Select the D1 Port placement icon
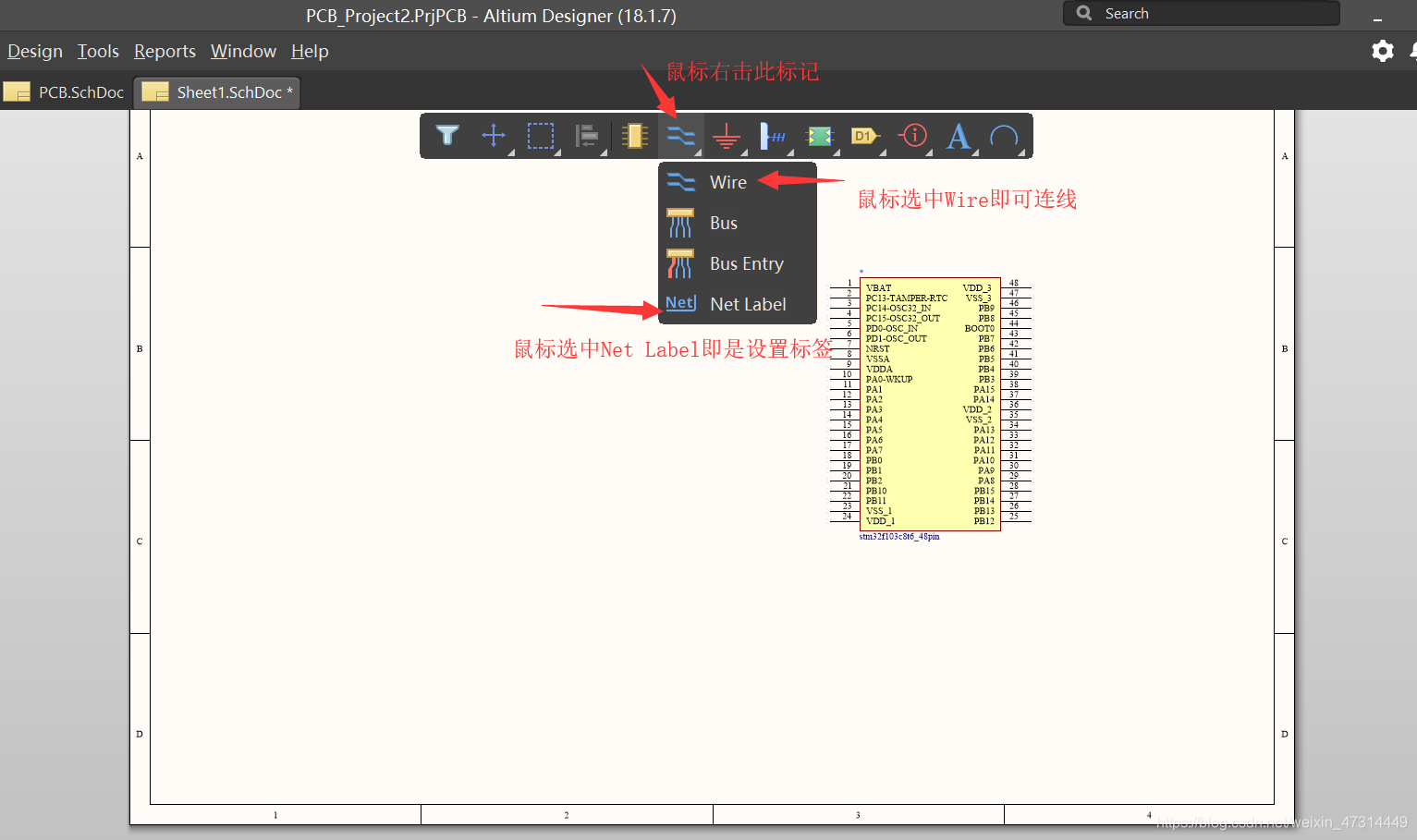The width and height of the screenshot is (1417, 840). coord(865,136)
